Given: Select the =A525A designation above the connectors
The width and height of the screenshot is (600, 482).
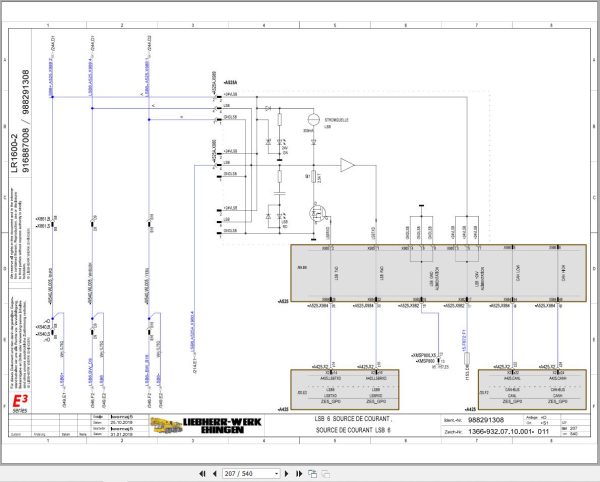Looking at the screenshot, I should click(230, 82).
